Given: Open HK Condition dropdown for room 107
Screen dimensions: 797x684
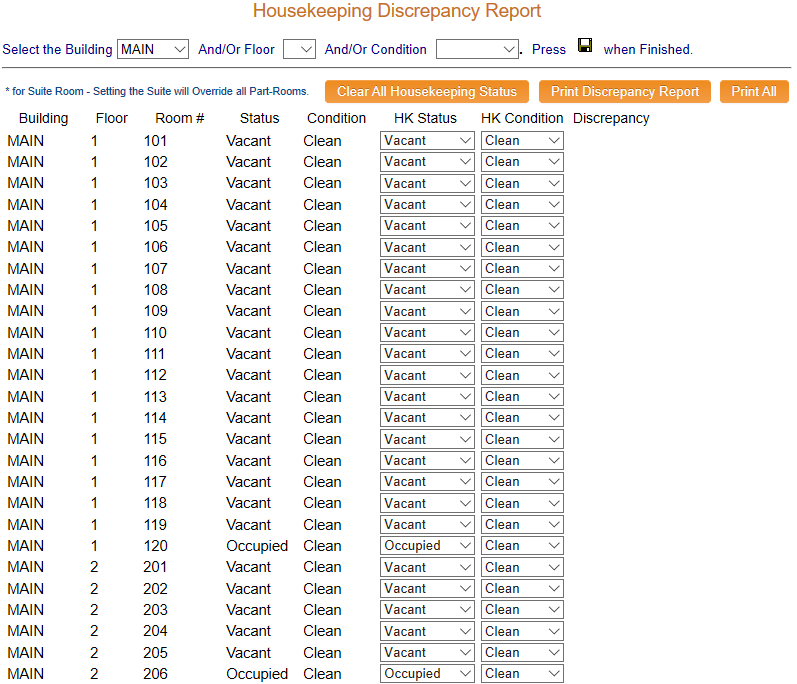Looking at the screenshot, I should [522, 268].
